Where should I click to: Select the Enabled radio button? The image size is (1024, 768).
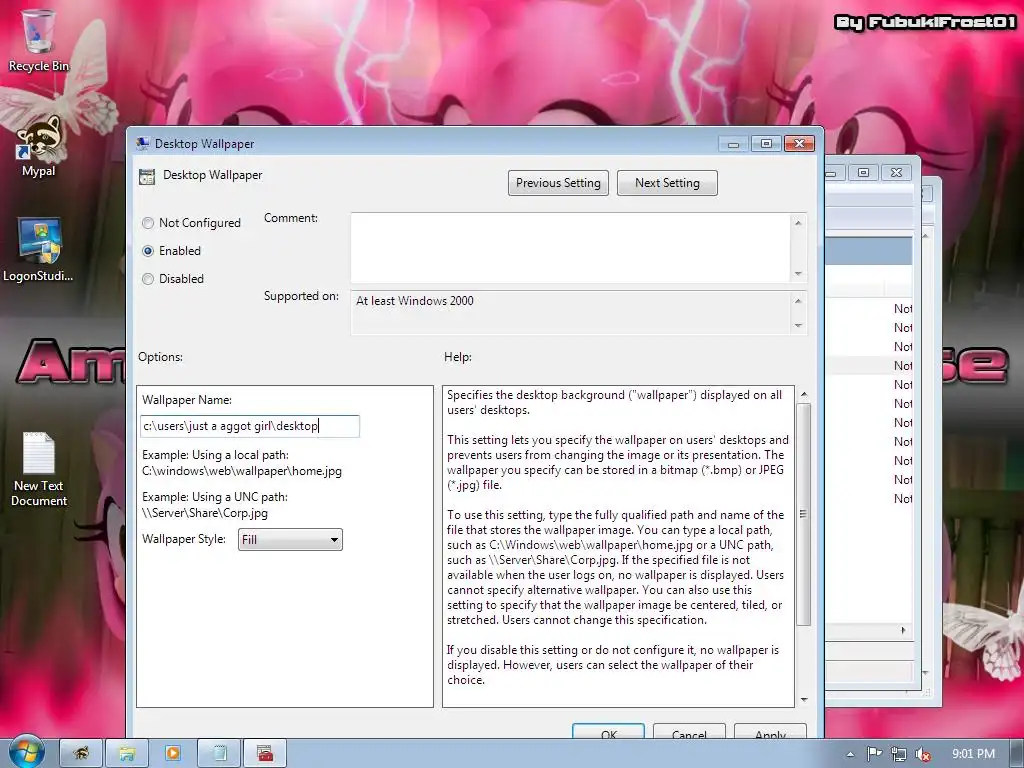148,251
